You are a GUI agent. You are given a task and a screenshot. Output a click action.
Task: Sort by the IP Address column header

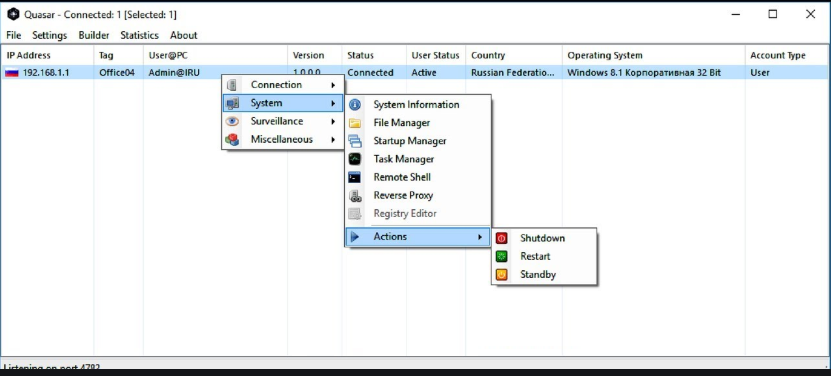pos(47,55)
